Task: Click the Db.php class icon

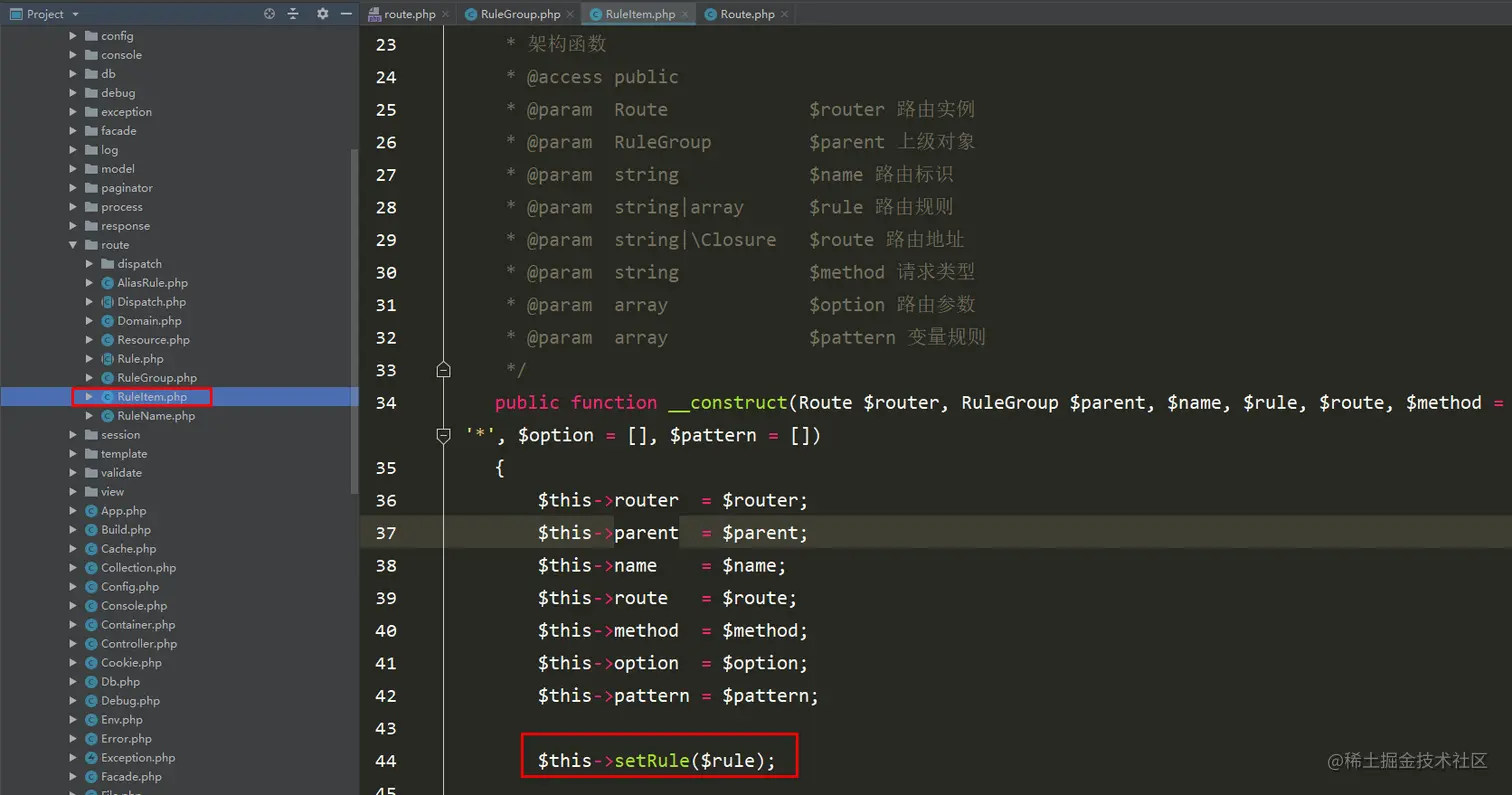Action: tap(91, 682)
